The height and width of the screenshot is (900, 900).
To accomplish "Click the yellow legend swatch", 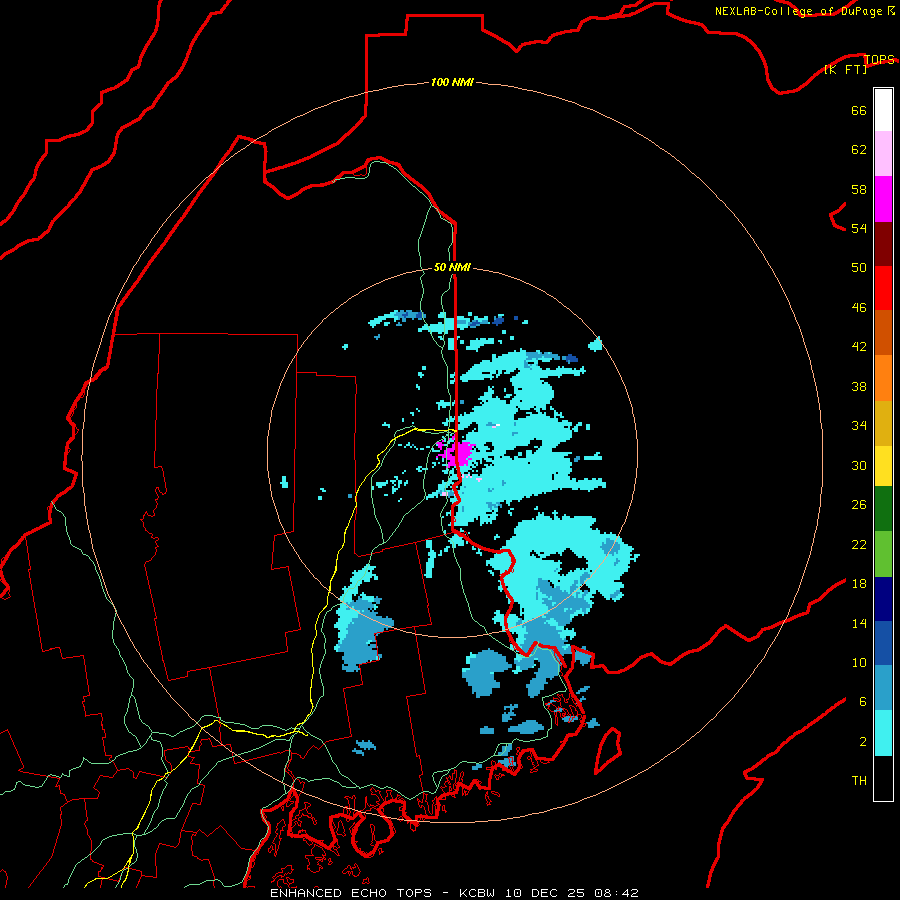I will (883, 466).
